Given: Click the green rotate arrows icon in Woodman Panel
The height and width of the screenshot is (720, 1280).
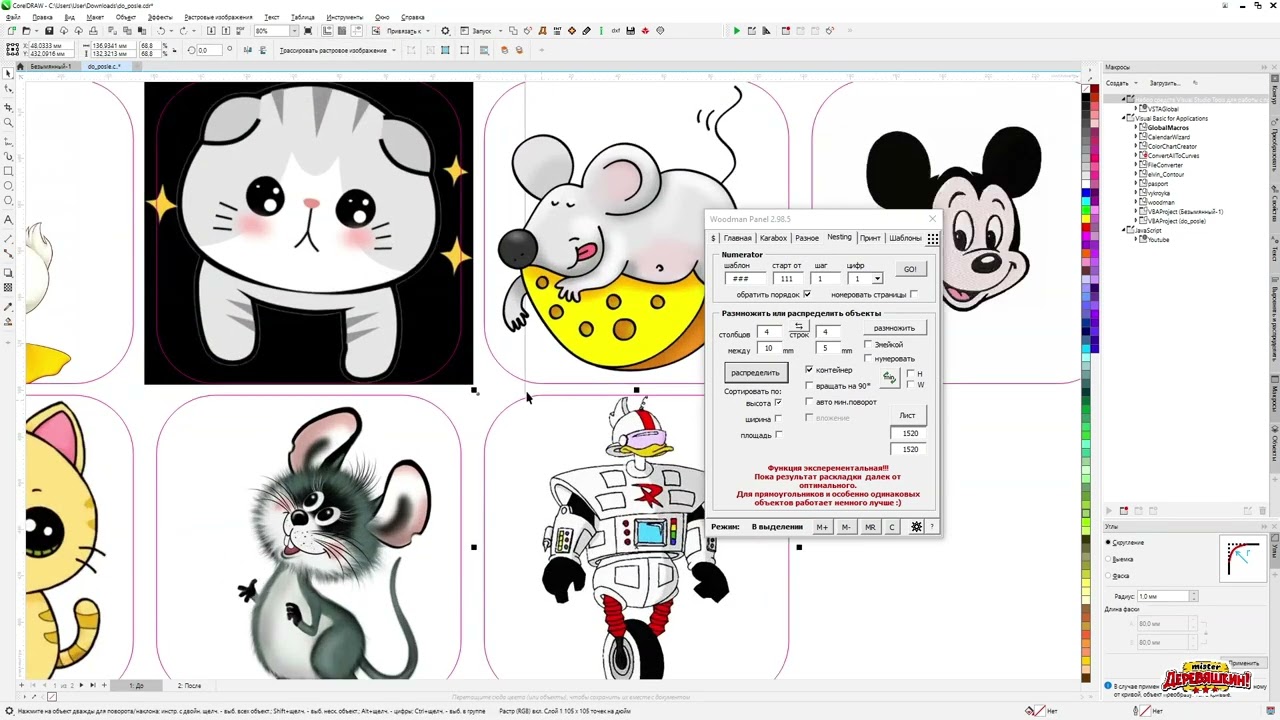Looking at the screenshot, I should tap(889, 376).
